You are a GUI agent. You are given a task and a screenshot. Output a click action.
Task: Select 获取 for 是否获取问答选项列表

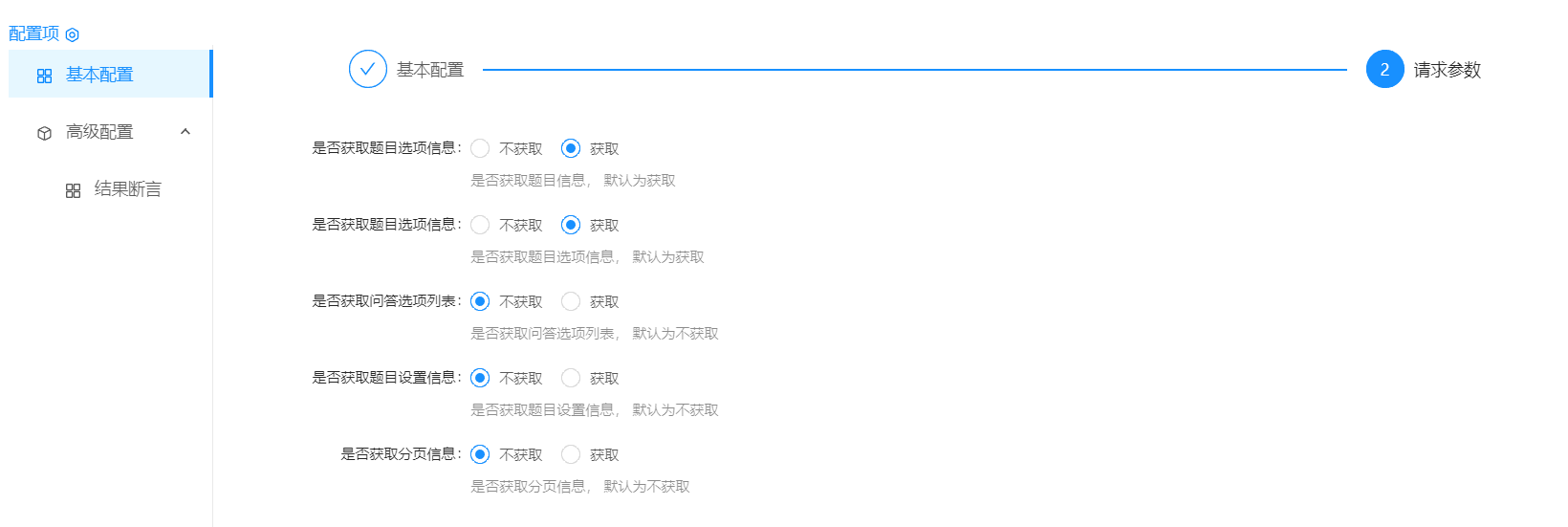(x=571, y=301)
